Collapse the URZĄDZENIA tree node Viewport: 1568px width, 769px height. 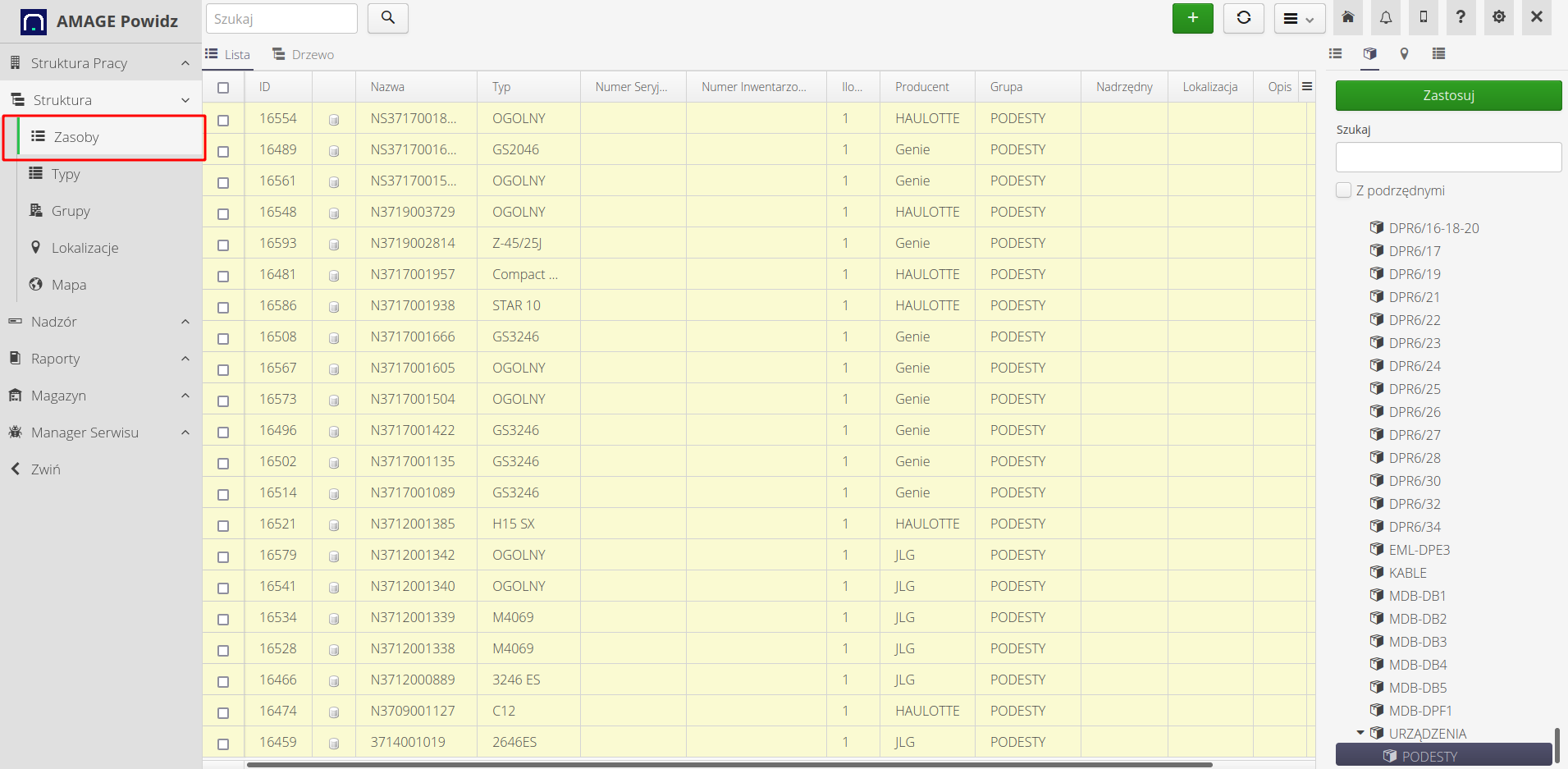click(x=1360, y=733)
